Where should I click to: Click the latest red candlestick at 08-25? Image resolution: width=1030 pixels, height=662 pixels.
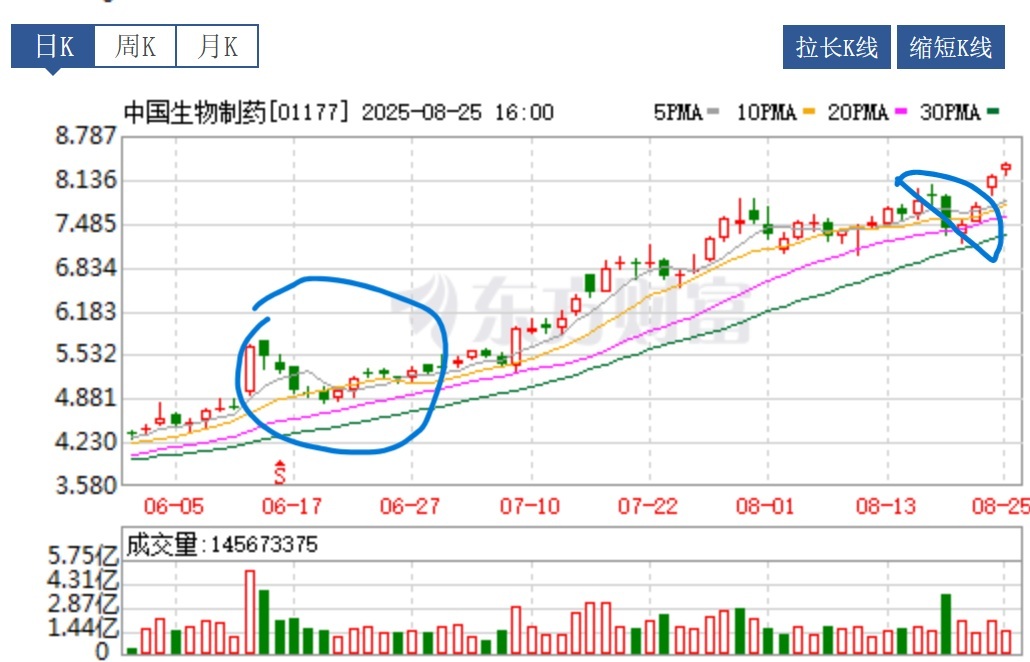pyautogui.click(x=1006, y=169)
